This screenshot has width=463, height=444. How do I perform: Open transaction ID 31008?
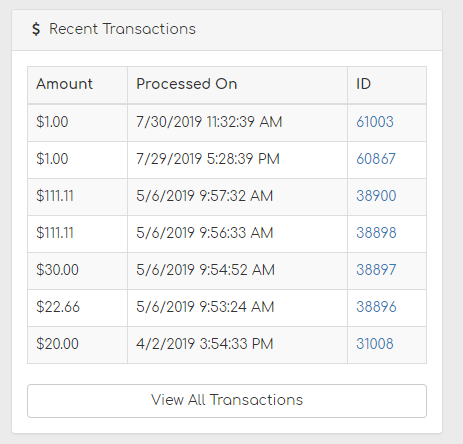(x=375, y=344)
